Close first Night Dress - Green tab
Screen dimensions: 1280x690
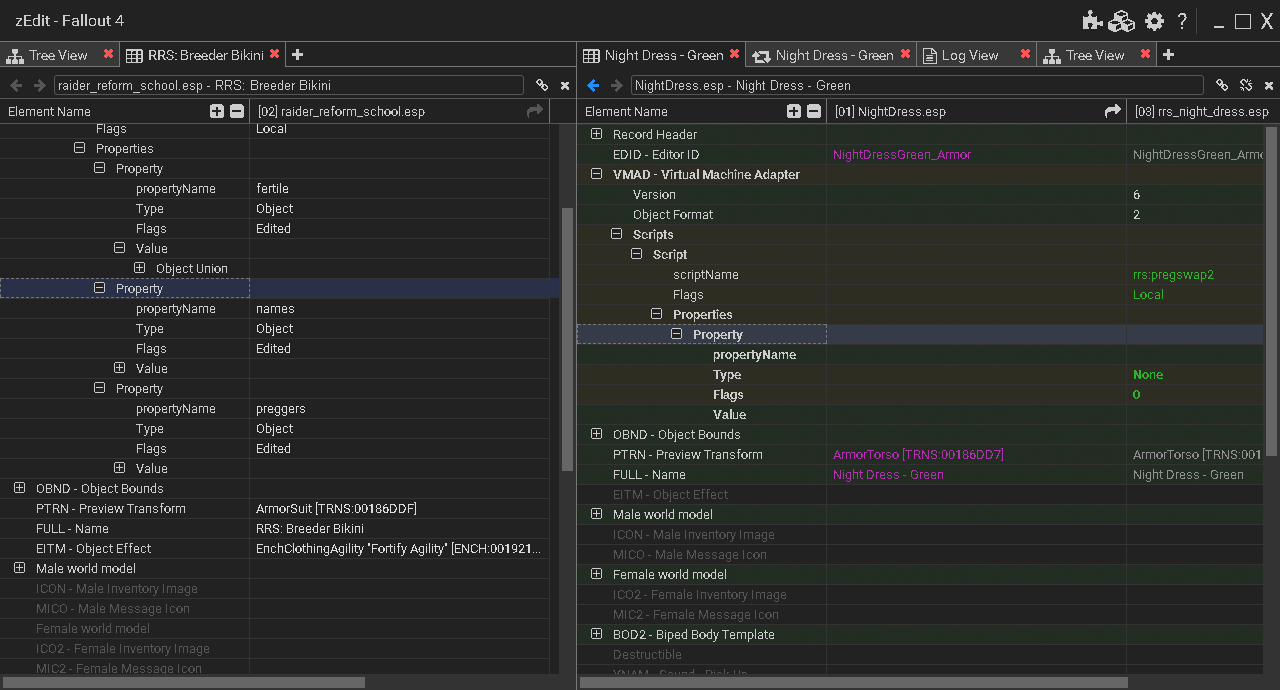point(734,54)
